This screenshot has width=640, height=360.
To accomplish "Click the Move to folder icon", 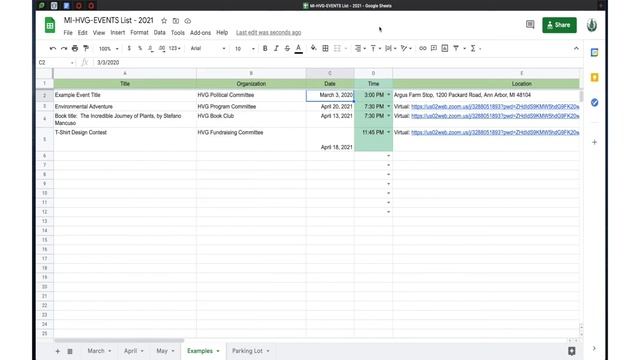I will pos(176,21).
